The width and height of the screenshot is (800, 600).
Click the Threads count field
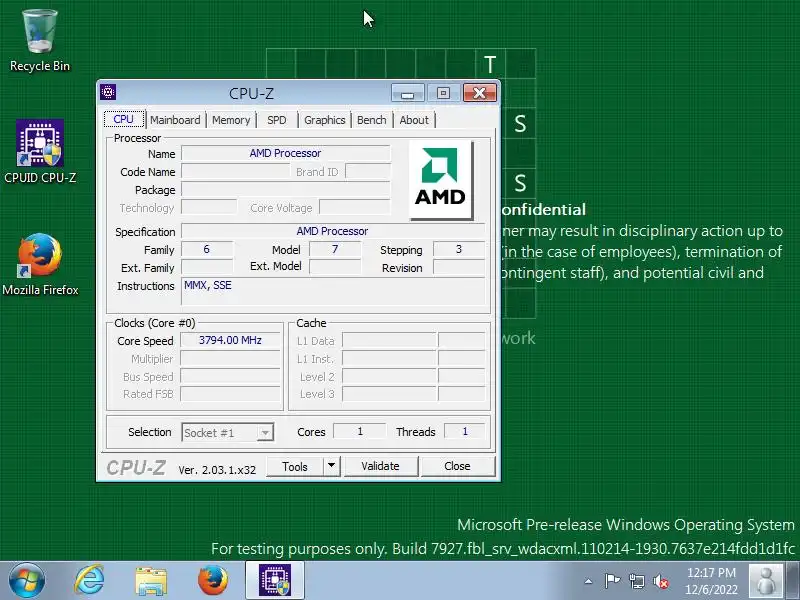pyautogui.click(x=465, y=432)
